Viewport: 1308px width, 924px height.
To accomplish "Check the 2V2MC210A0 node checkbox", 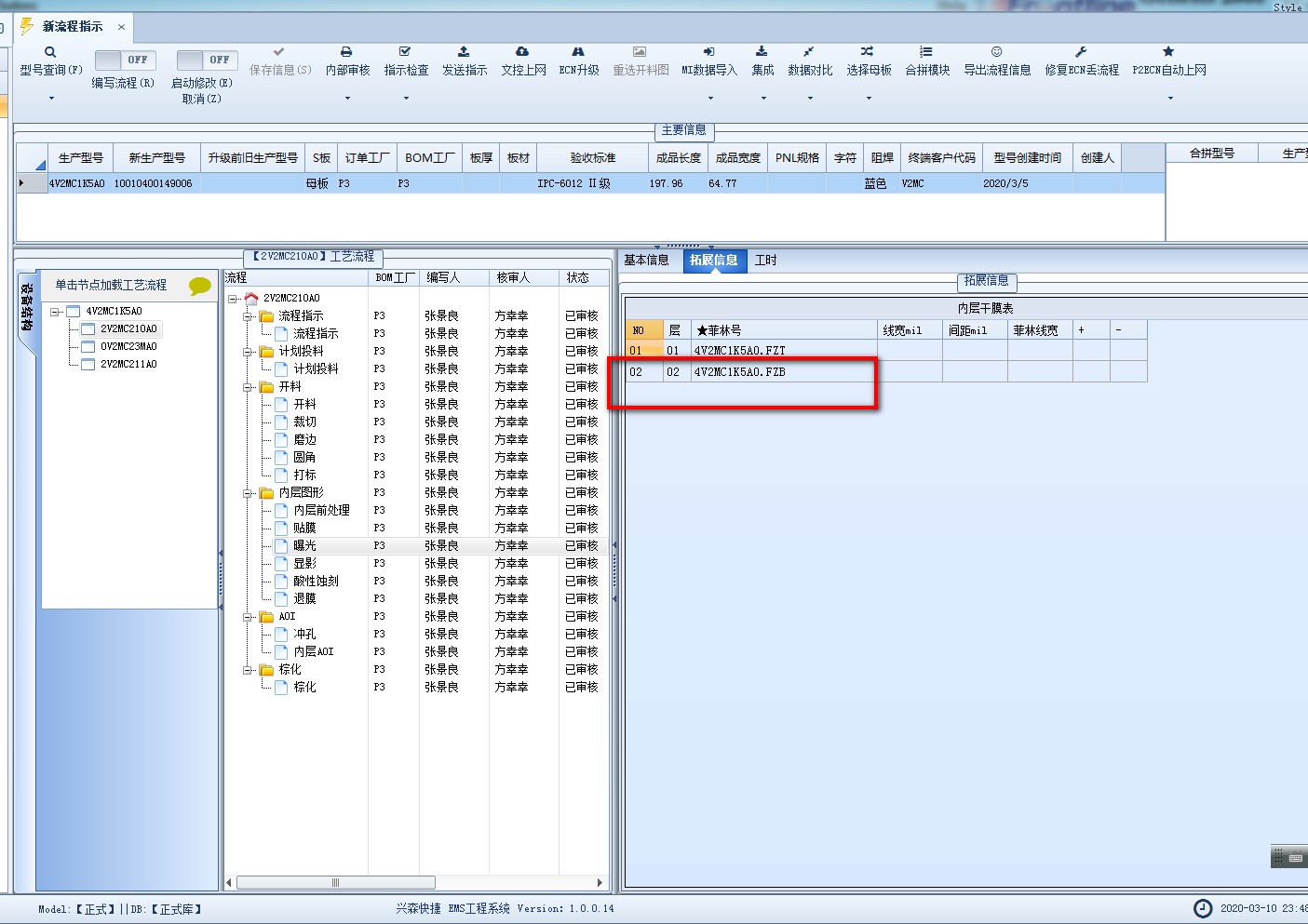I will (88, 329).
